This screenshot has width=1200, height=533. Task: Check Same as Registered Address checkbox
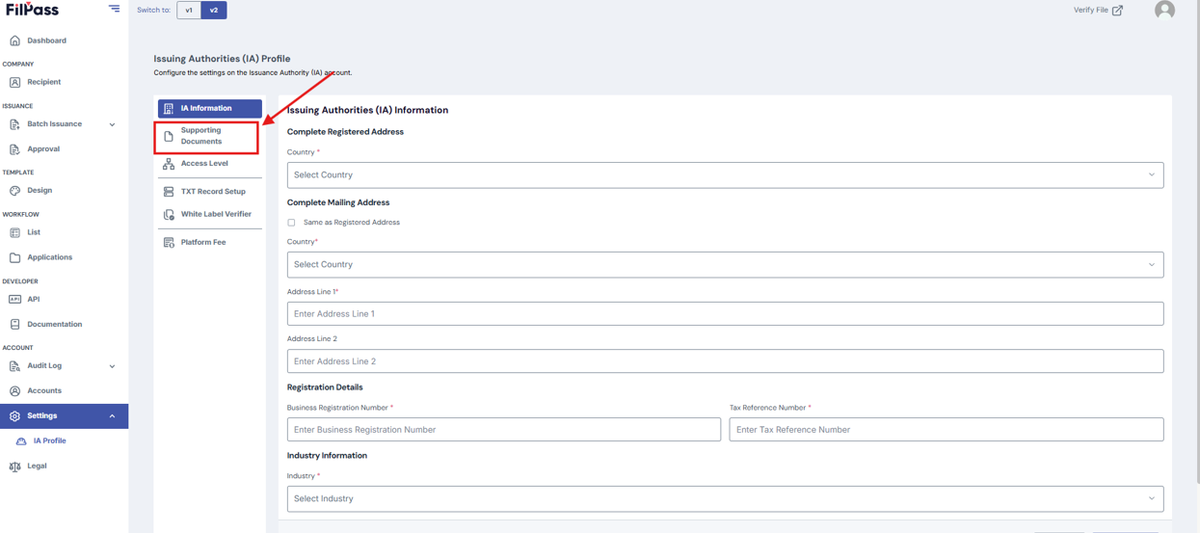(291, 222)
